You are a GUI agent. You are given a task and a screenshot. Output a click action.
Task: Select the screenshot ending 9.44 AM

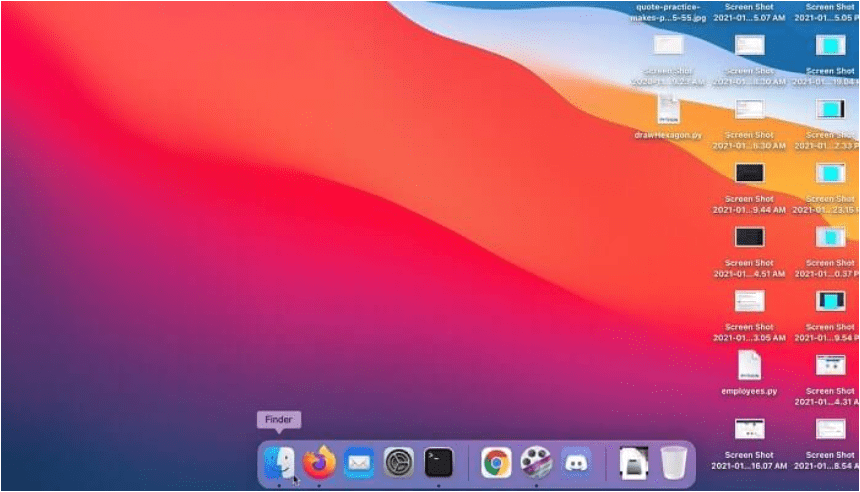click(749, 173)
